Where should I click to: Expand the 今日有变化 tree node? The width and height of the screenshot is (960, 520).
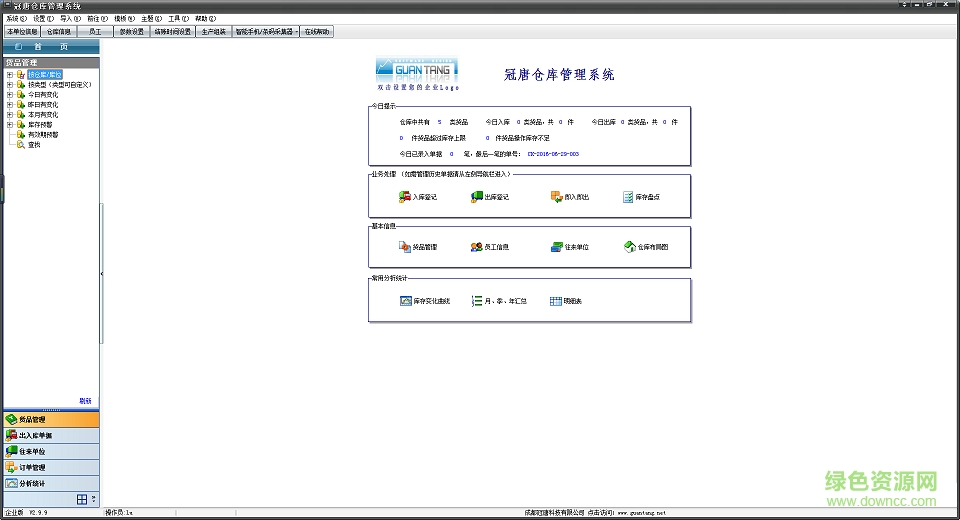point(10,95)
